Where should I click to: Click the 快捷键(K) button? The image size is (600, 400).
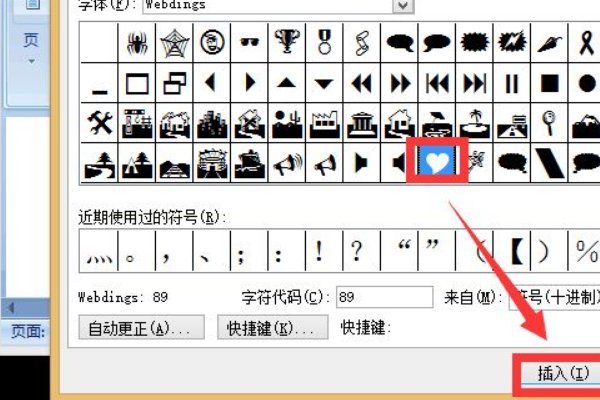(x=272, y=328)
